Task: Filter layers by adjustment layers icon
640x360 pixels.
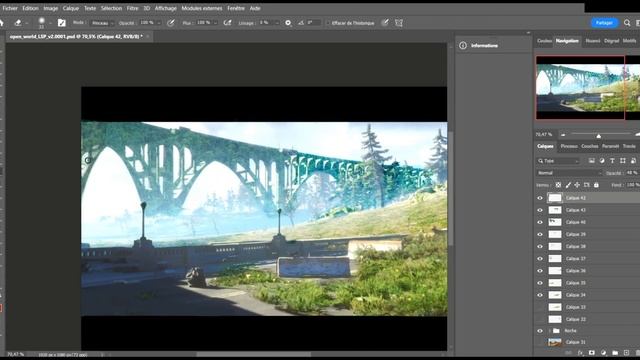Action: [x=602, y=161]
